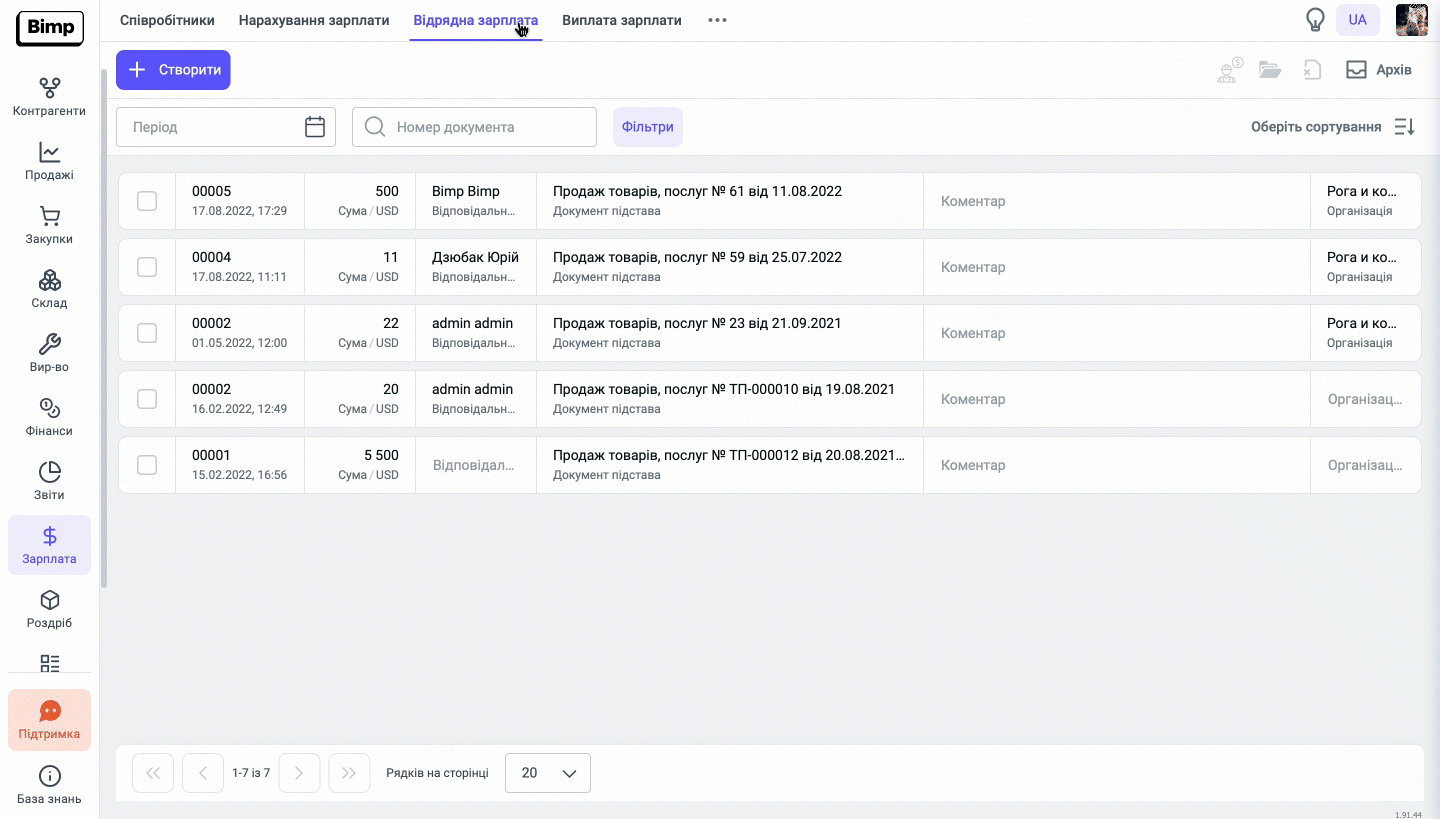Click the date 16.02.2022, 12:49
Viewport: 1440px width, 819px height.
(x=239, y=409)
